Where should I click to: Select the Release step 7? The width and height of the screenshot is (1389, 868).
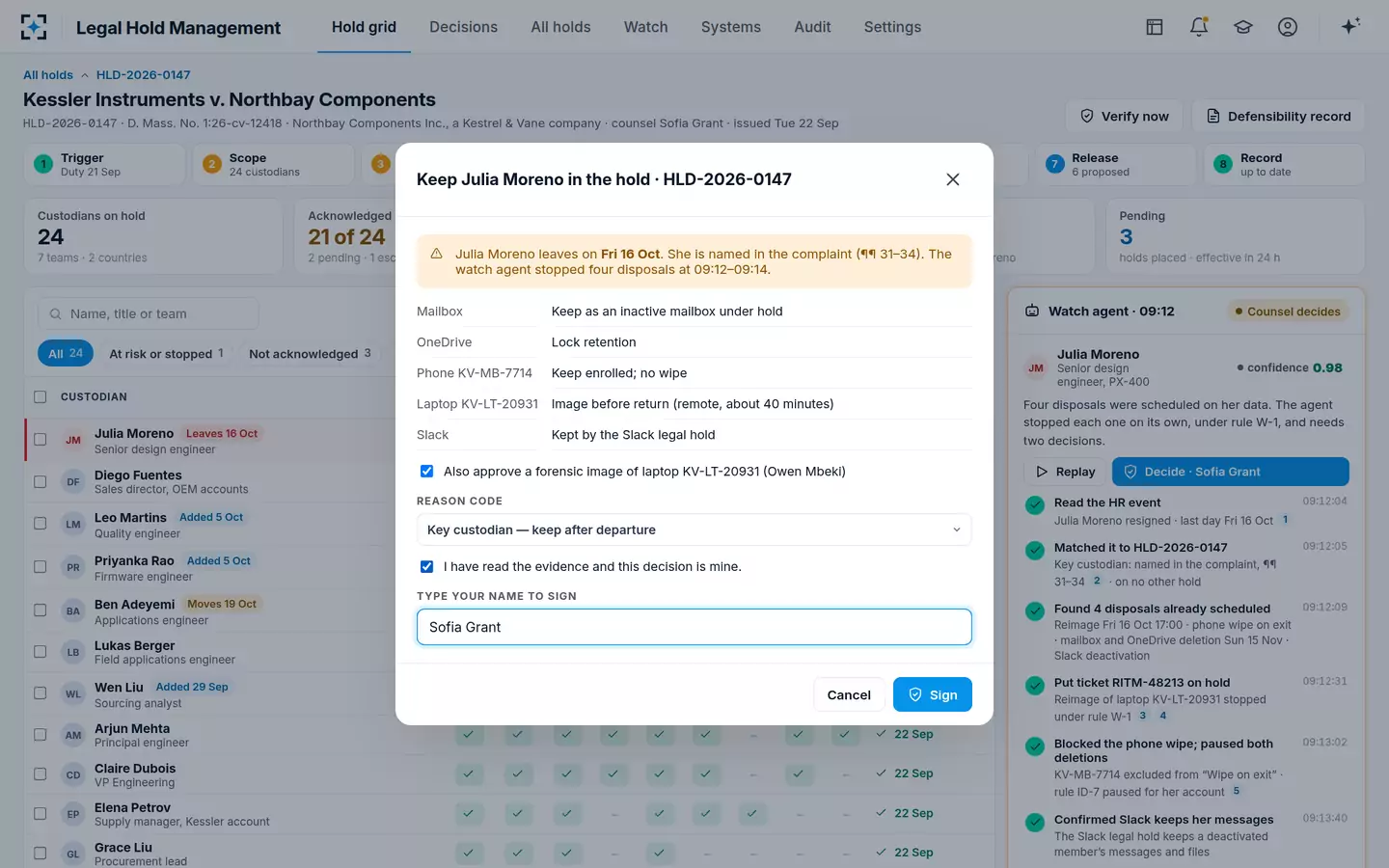click(x=1115, y=164)
